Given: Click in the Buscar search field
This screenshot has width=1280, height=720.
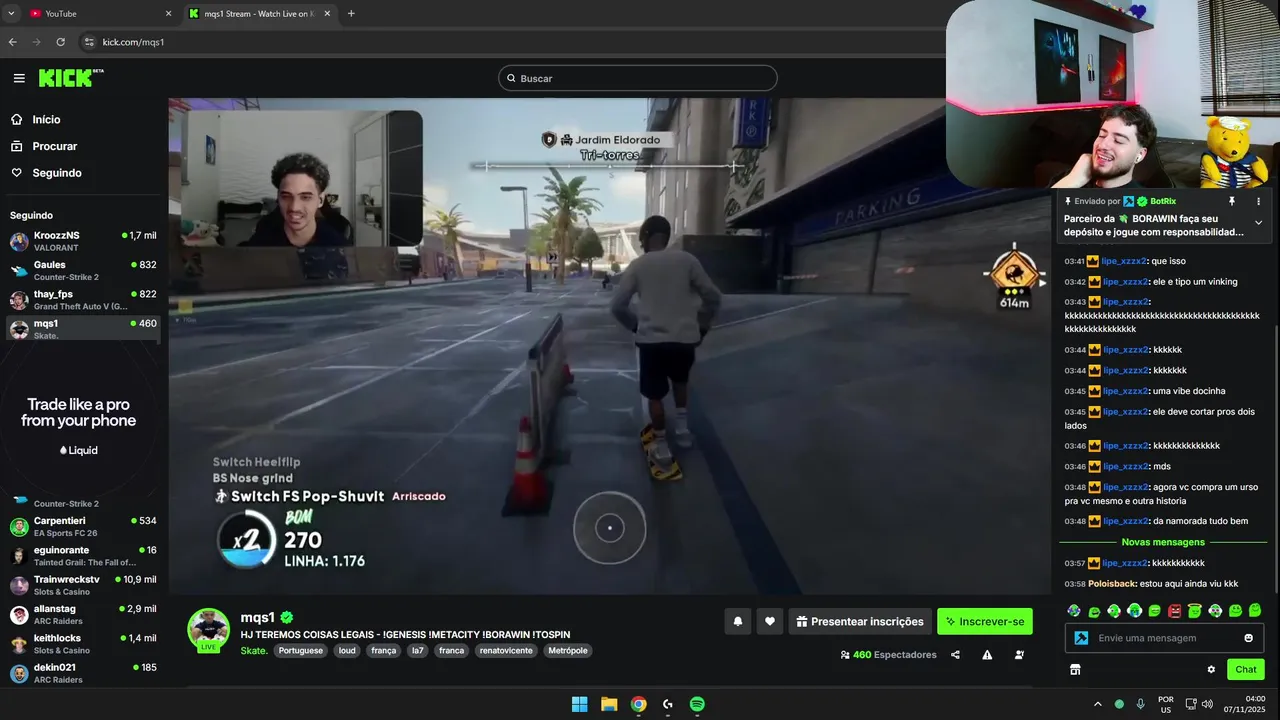Looking at the screenshot, I should pos(638,78).
